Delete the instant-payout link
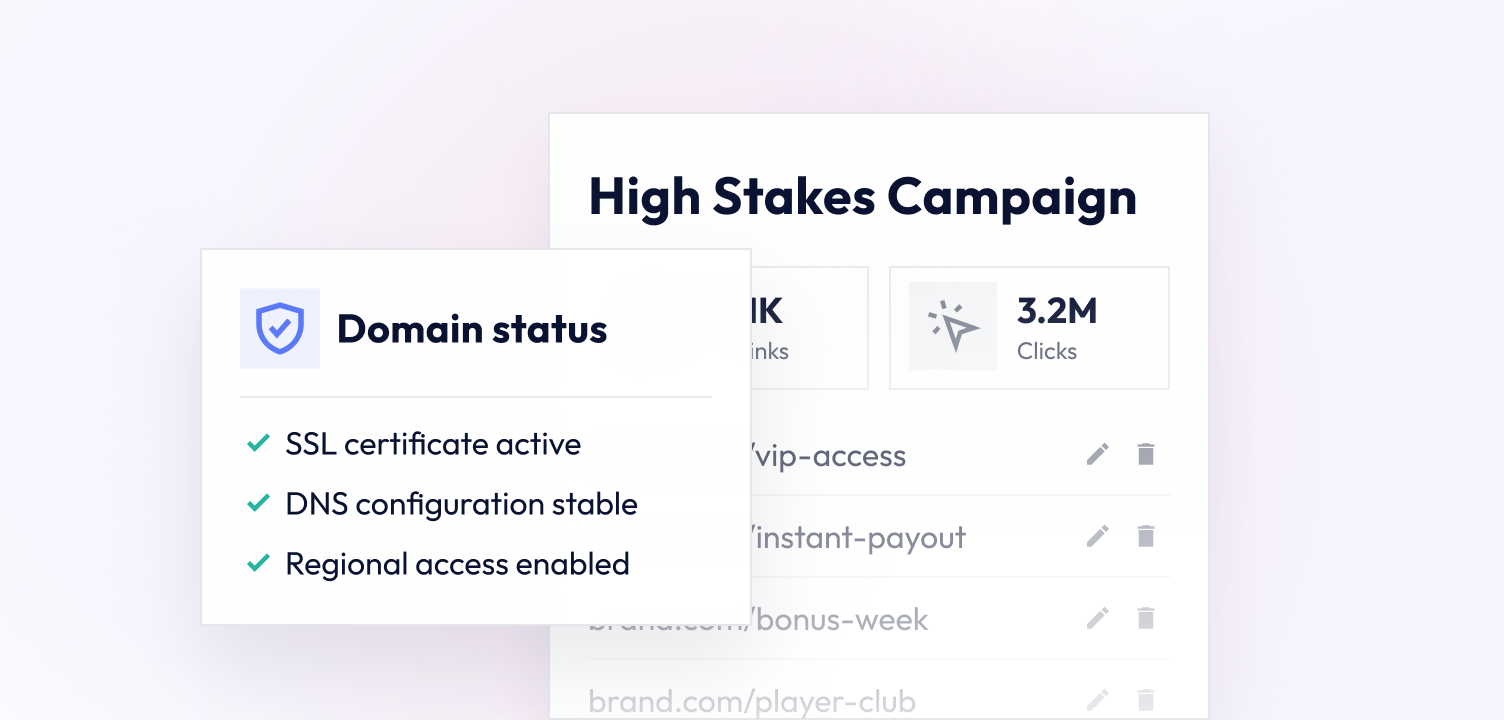The width and height of the screenshot is (1504, 720). click(1146, 537)
